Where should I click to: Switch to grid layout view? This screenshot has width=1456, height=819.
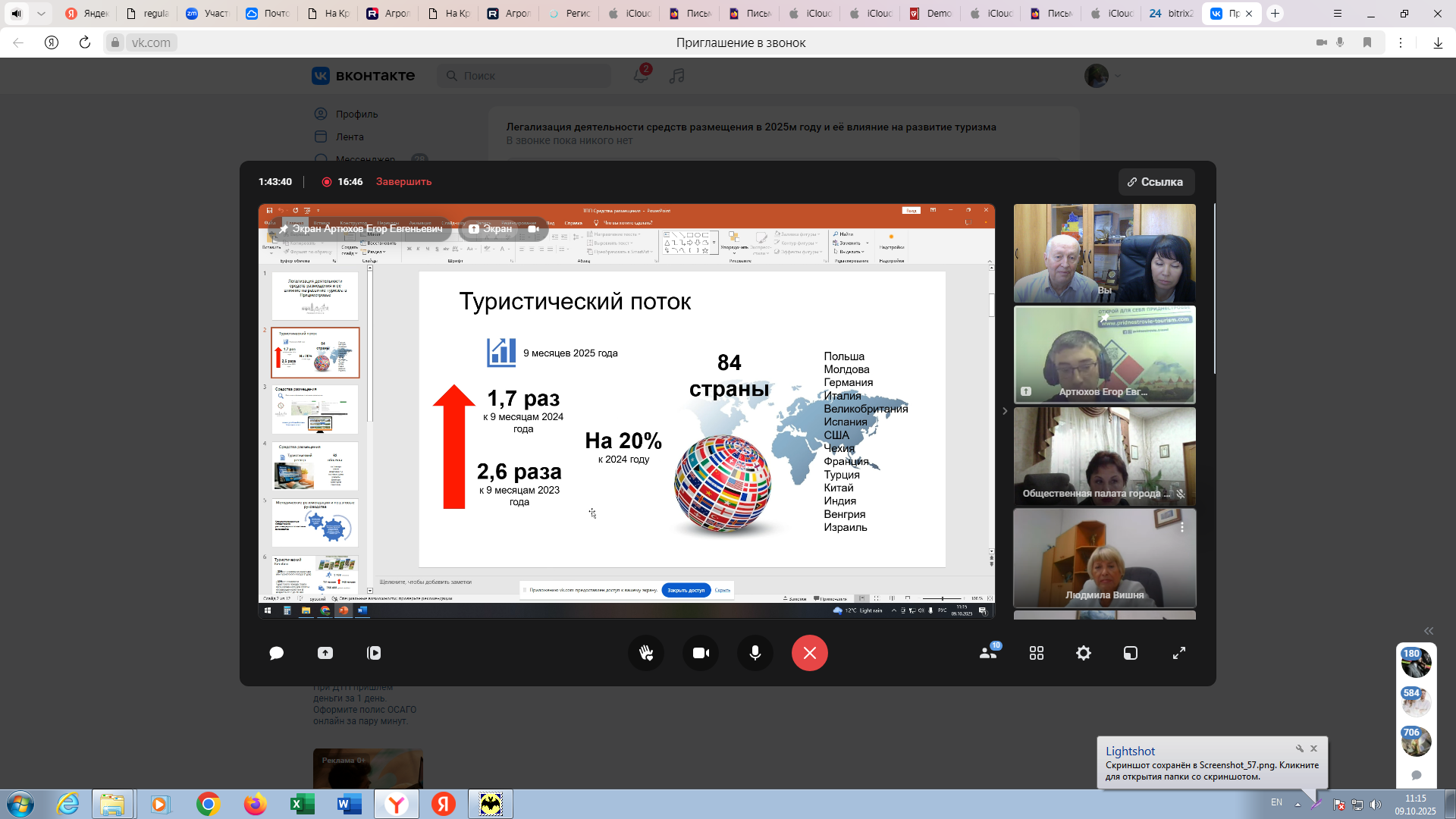pos(1037,653)
